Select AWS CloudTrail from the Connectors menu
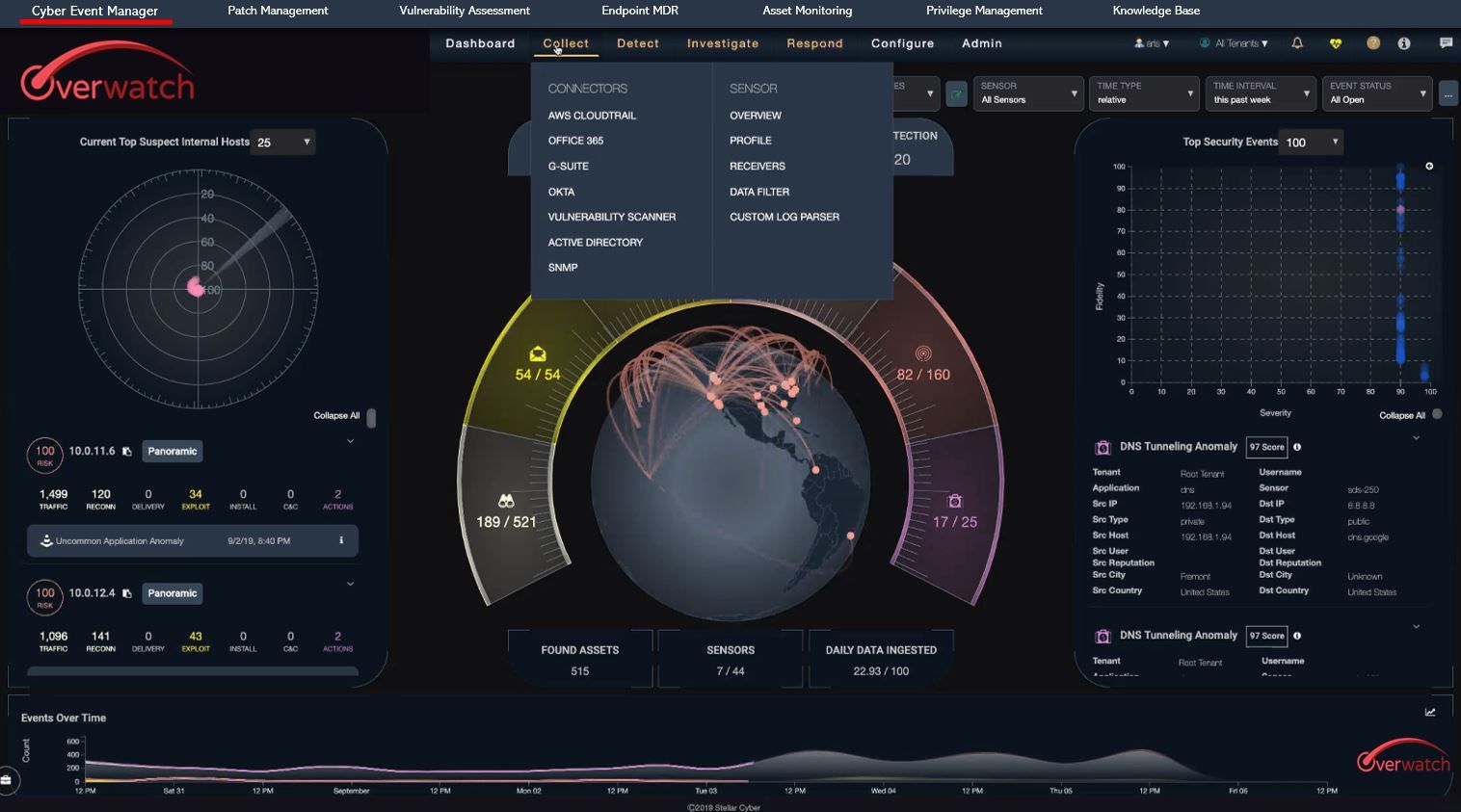 tap(592, 116)
